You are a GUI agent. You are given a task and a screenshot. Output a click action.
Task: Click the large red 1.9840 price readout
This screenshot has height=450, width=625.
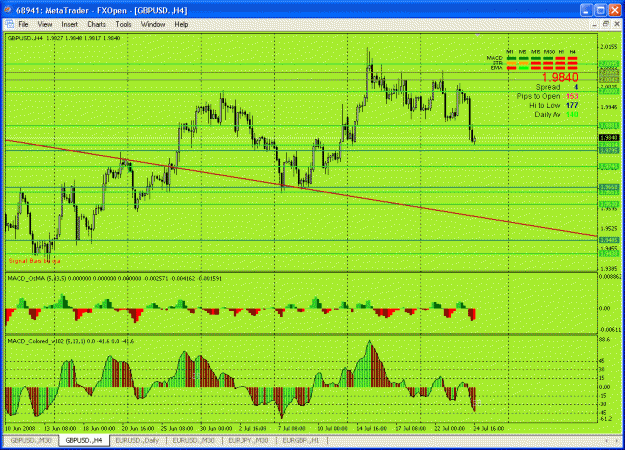click(560, 77)
